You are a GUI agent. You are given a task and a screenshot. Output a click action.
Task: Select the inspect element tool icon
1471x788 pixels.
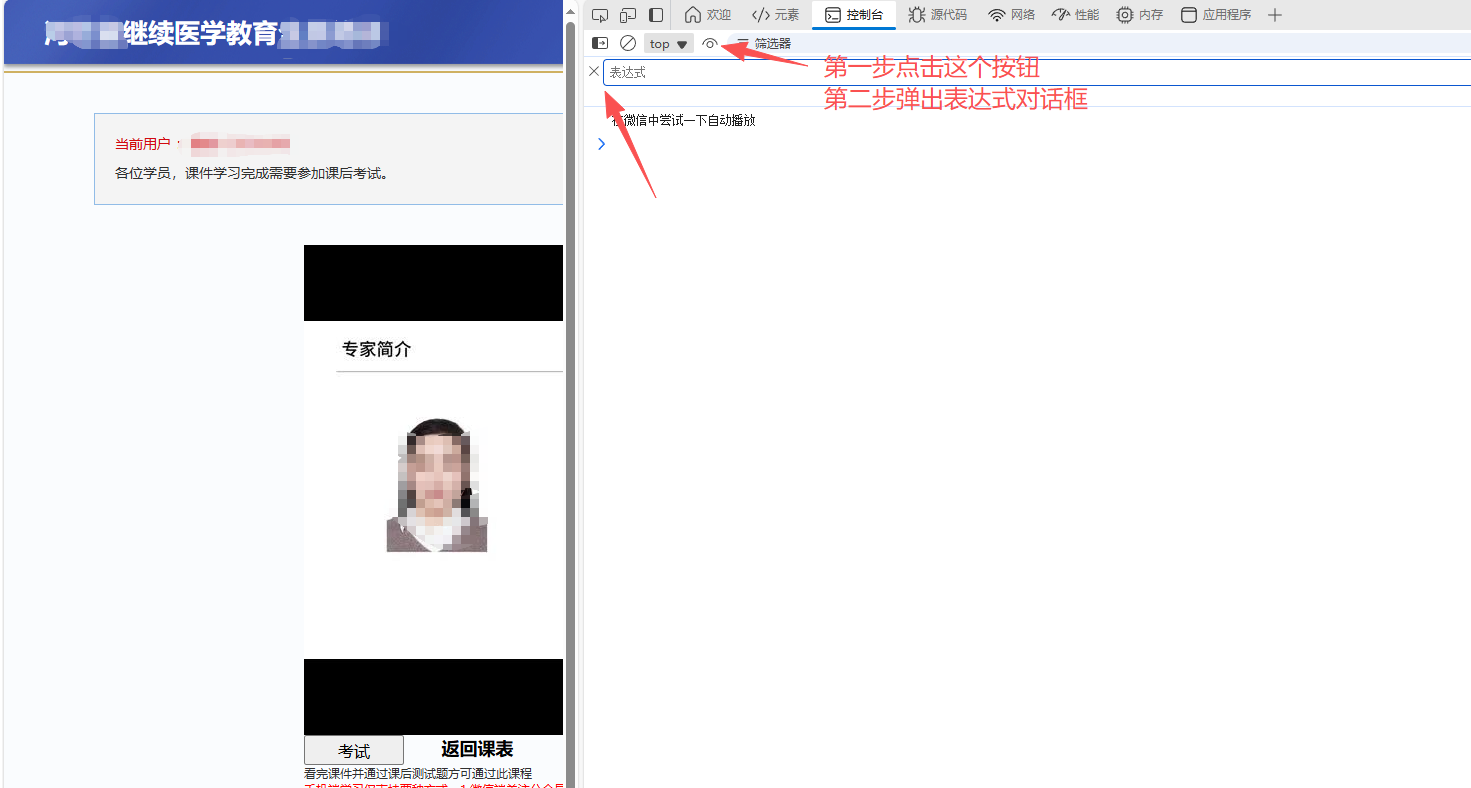coord(599,14)
